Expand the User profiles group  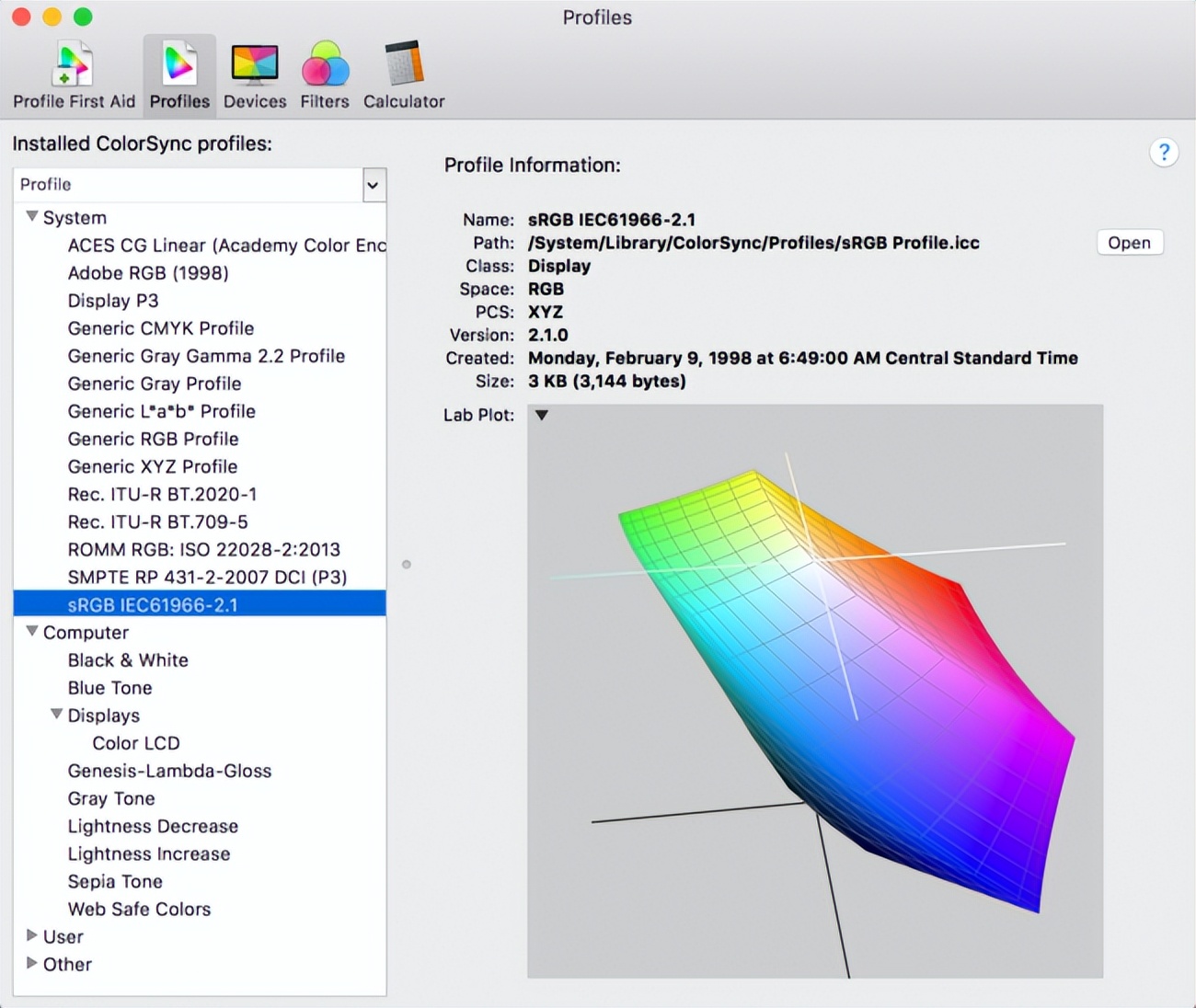[x=32, y=935]
